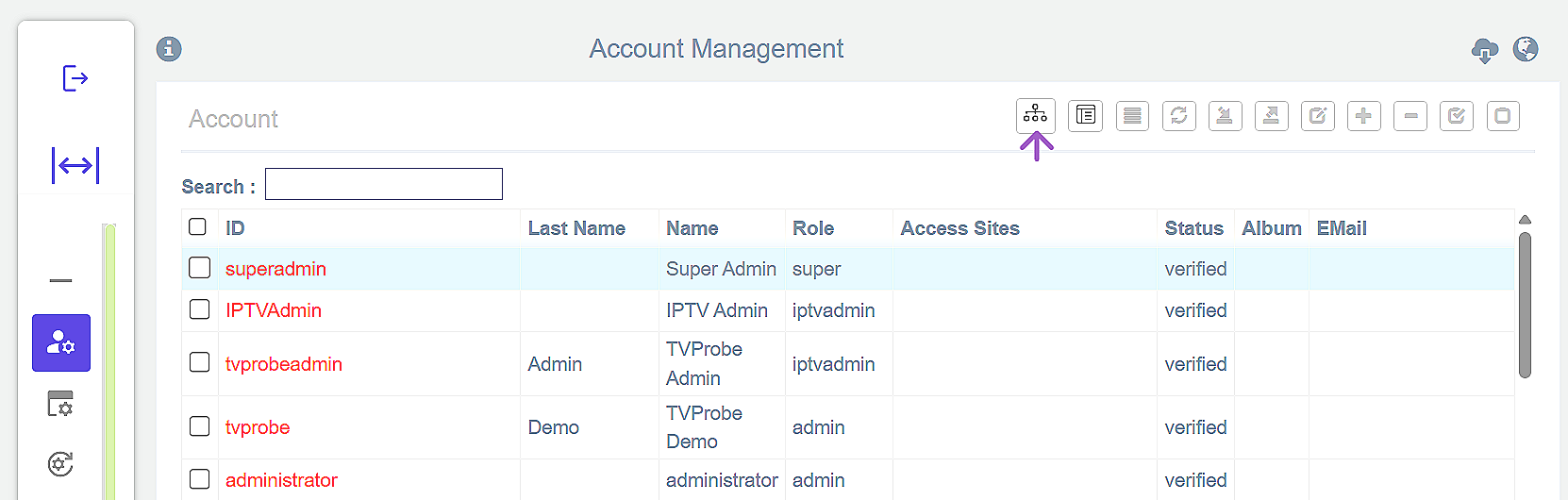Image resolution: width=1568 pixels, height=500 pixels.
Task: Toggle the select-all checkbox in table header
Action: (197, 226)
